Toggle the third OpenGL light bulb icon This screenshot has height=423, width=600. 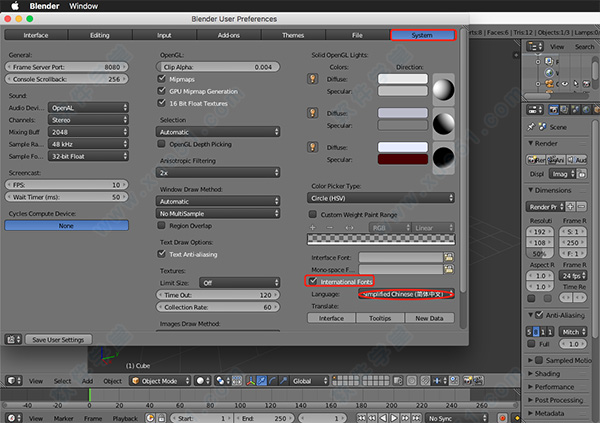pyautogui.click(x=313, y=147)
